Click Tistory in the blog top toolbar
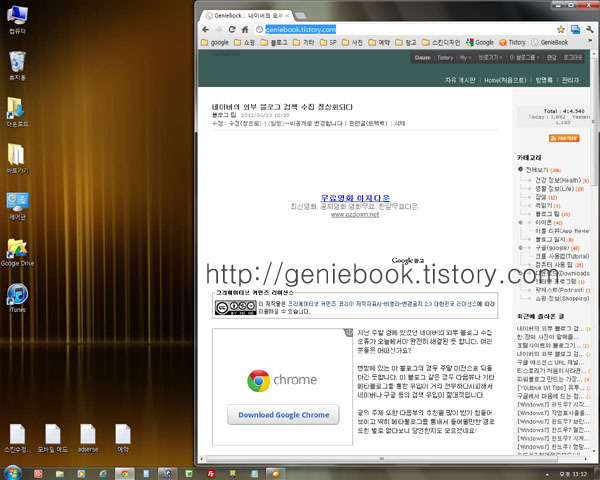The image size is (600, 480). tap(445, 58)
